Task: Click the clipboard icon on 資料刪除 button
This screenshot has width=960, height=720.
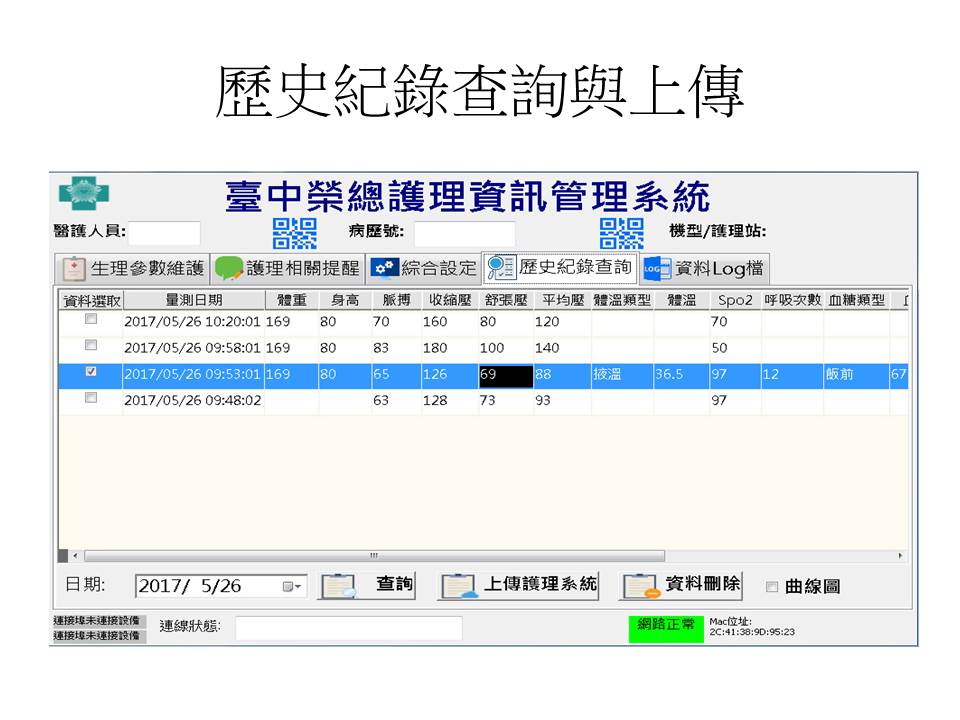Action: (x=641, y=586)
